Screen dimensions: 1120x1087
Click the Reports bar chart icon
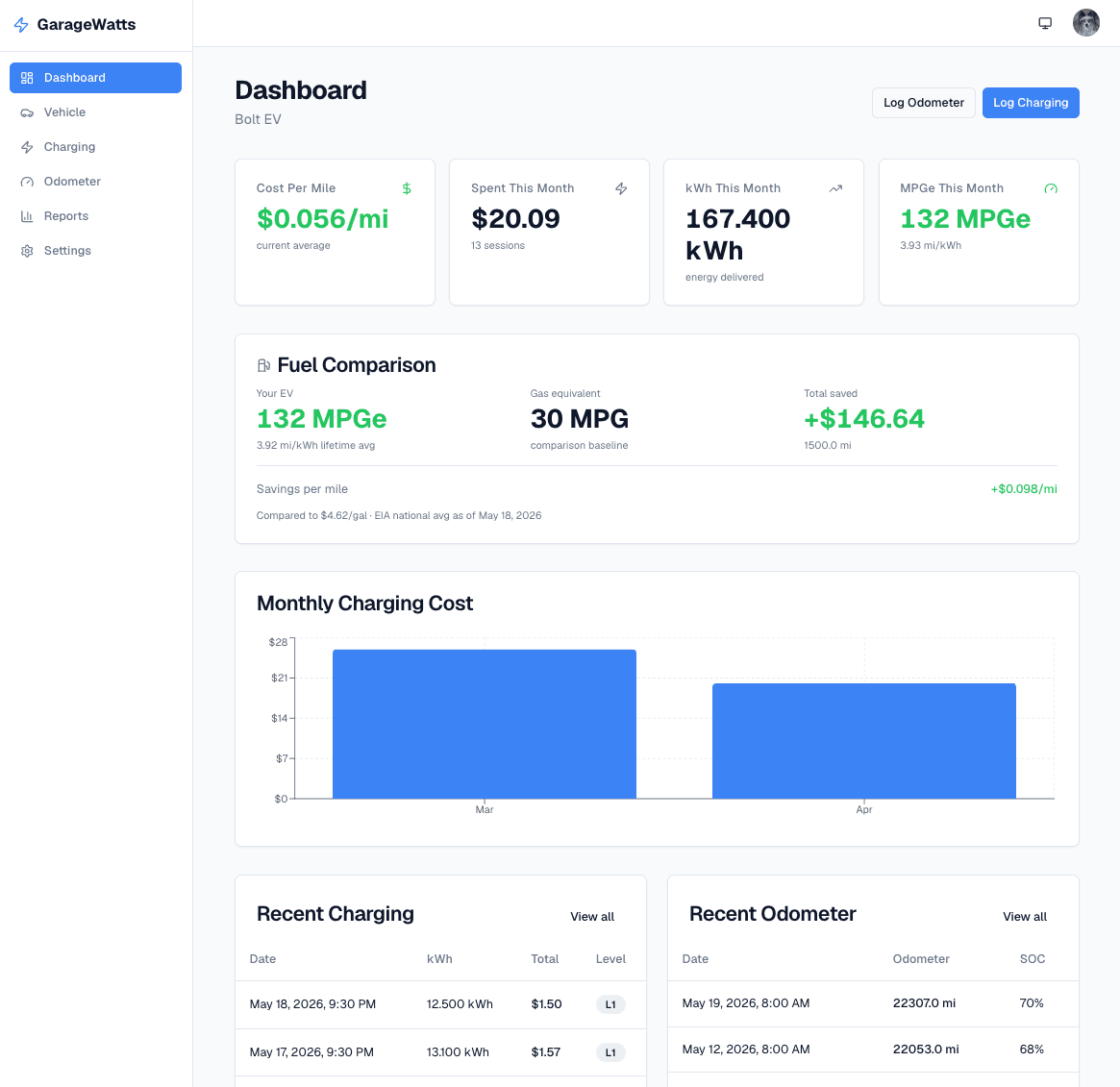(27, 216)
